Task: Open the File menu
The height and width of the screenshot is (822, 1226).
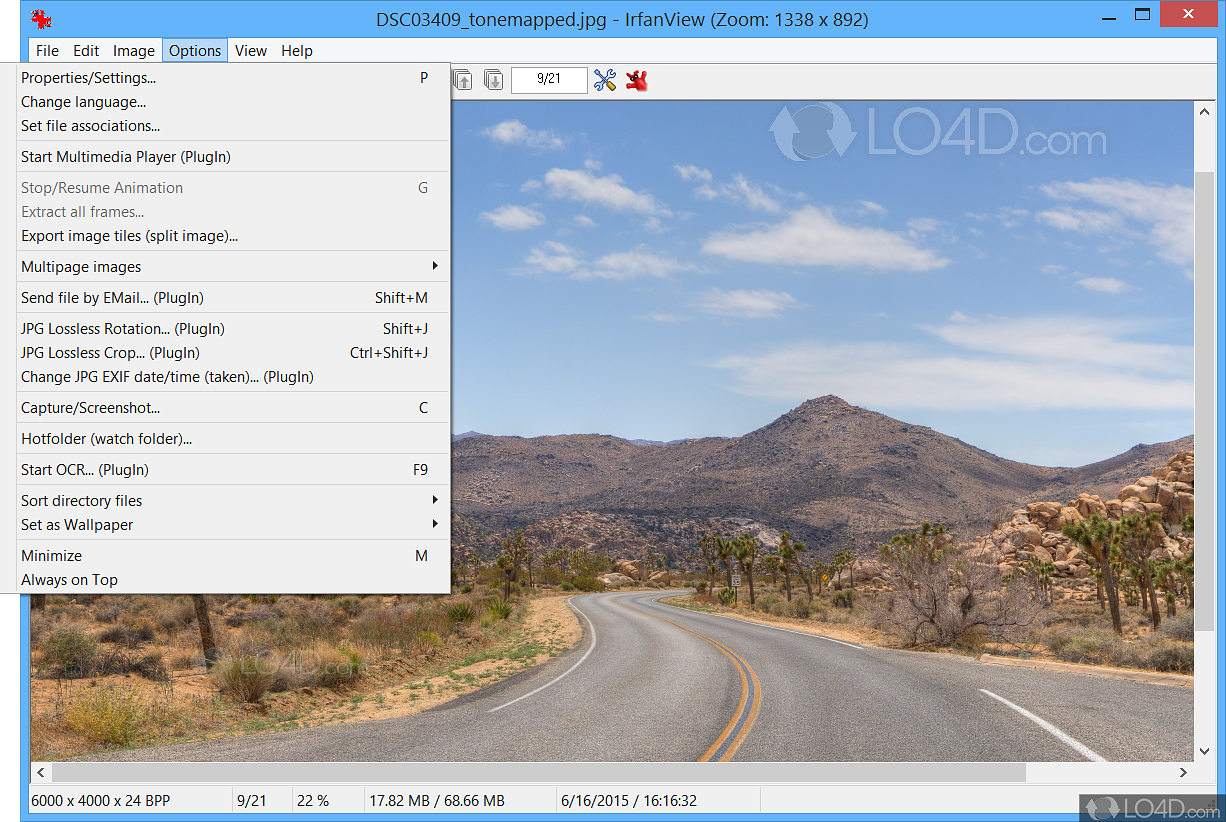Action: 47,50
